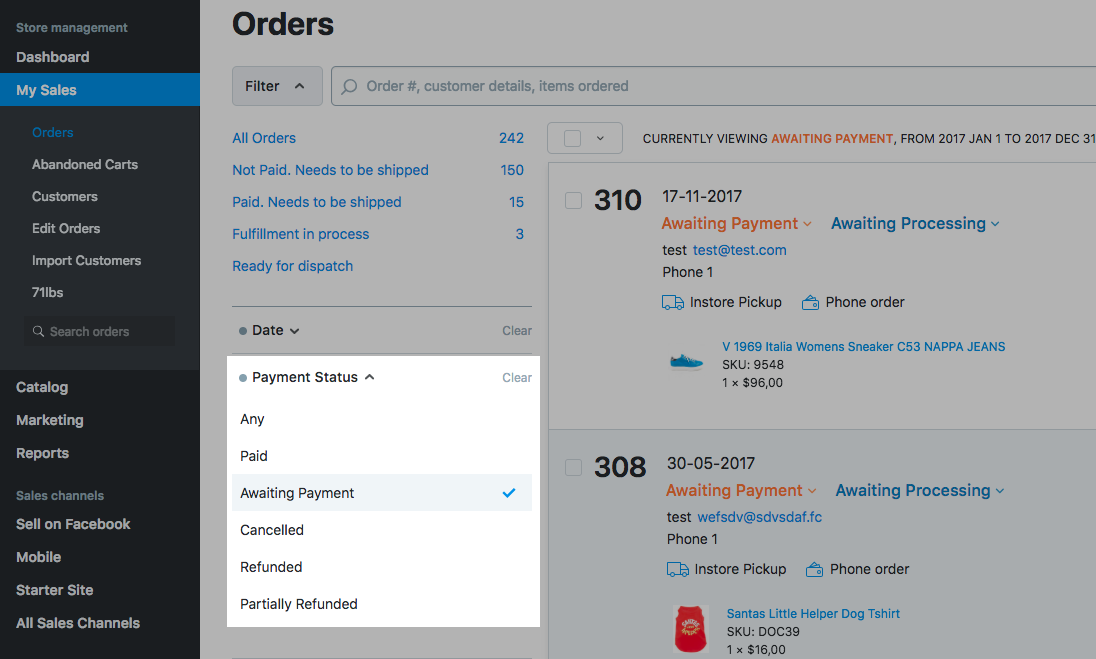The image size is (1096, 659).
Task: Click the checkmark beside Awaiting Payment filter
Action: (509, 493)
